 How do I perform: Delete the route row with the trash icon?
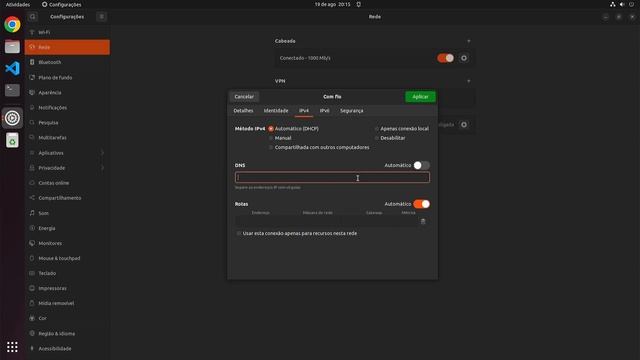pyautogui.click(x=423, y=221)
